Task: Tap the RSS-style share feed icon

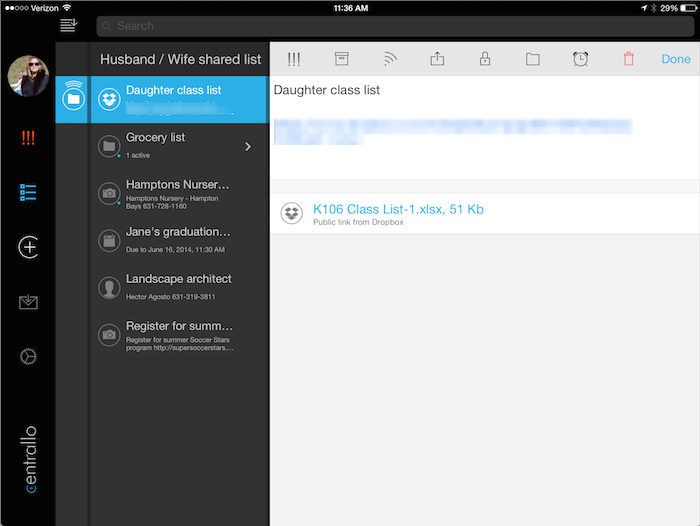Action: pyautogui.click(x=389, y=59)
